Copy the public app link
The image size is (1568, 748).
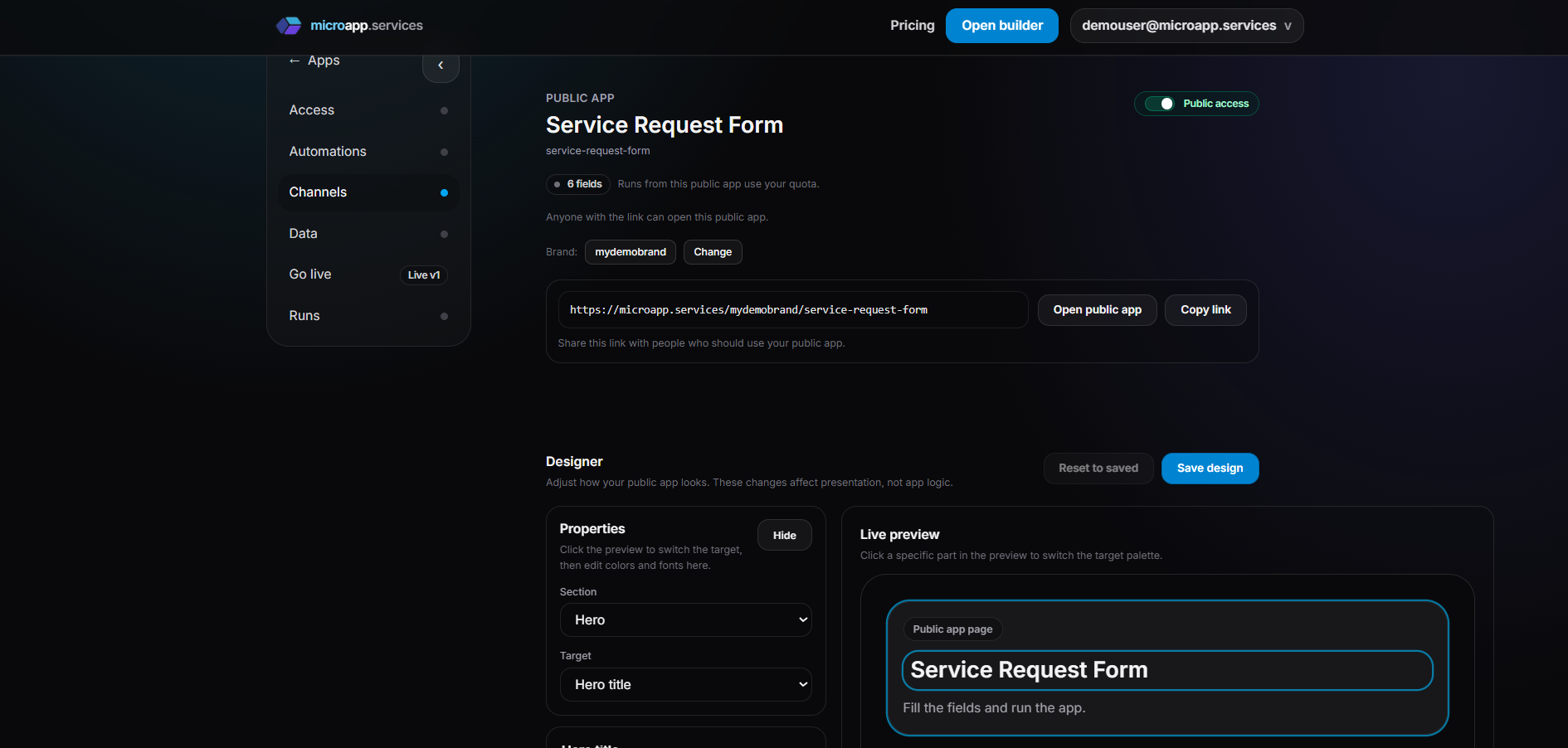1205,309
